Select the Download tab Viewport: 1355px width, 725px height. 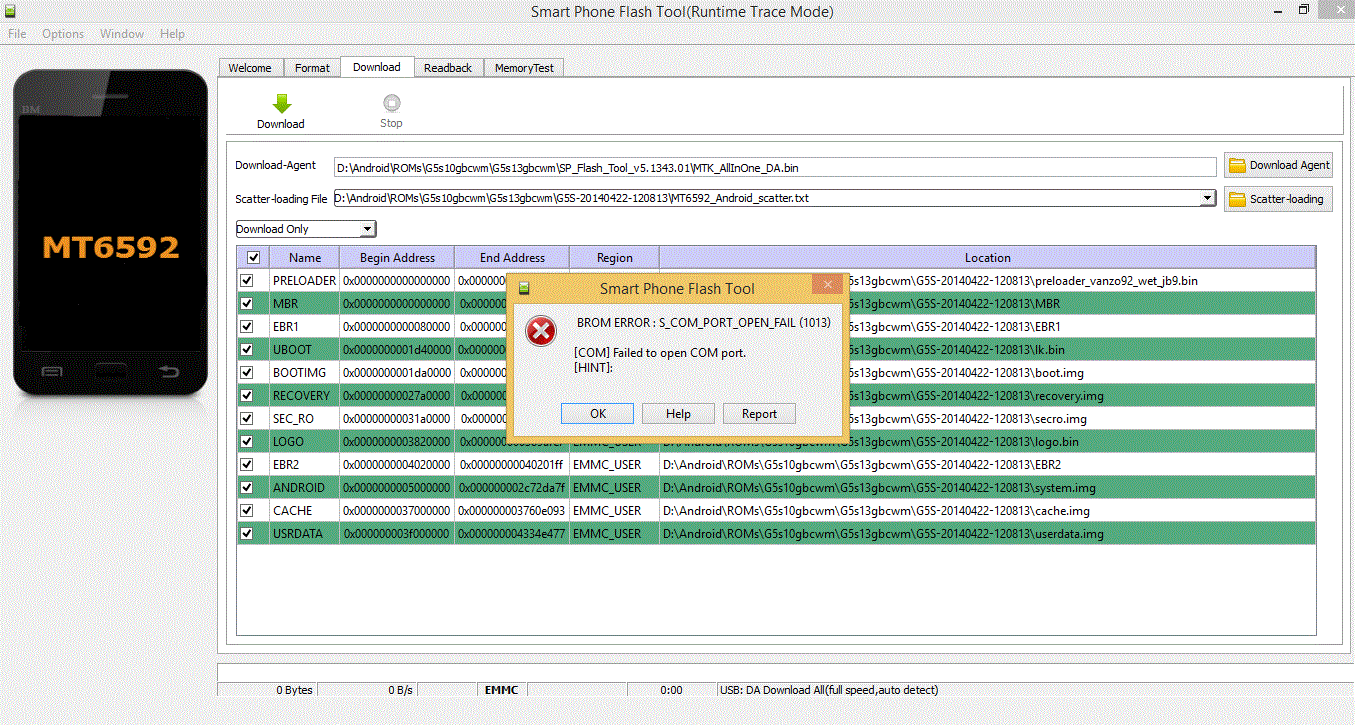[377, 67]
